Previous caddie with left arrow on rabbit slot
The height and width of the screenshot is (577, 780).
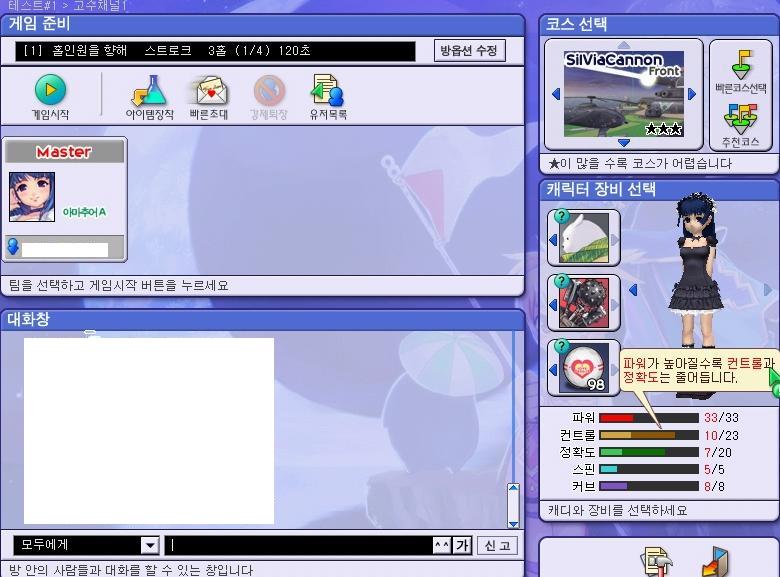coord(553,240)
